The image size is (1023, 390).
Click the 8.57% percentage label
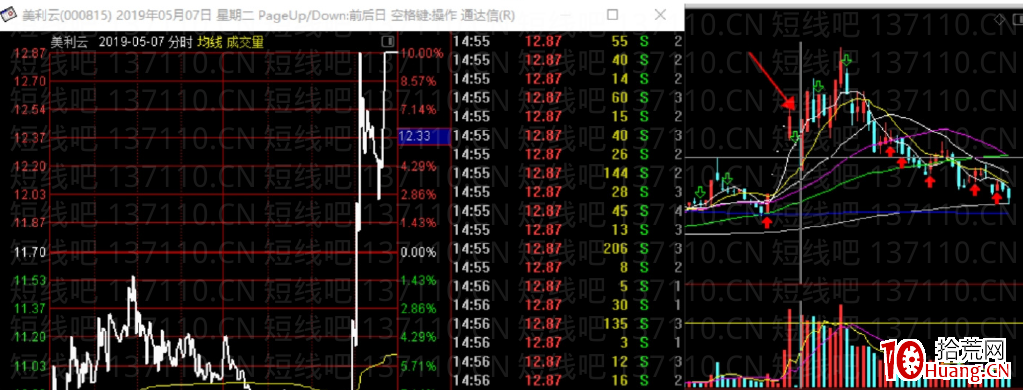418,82
